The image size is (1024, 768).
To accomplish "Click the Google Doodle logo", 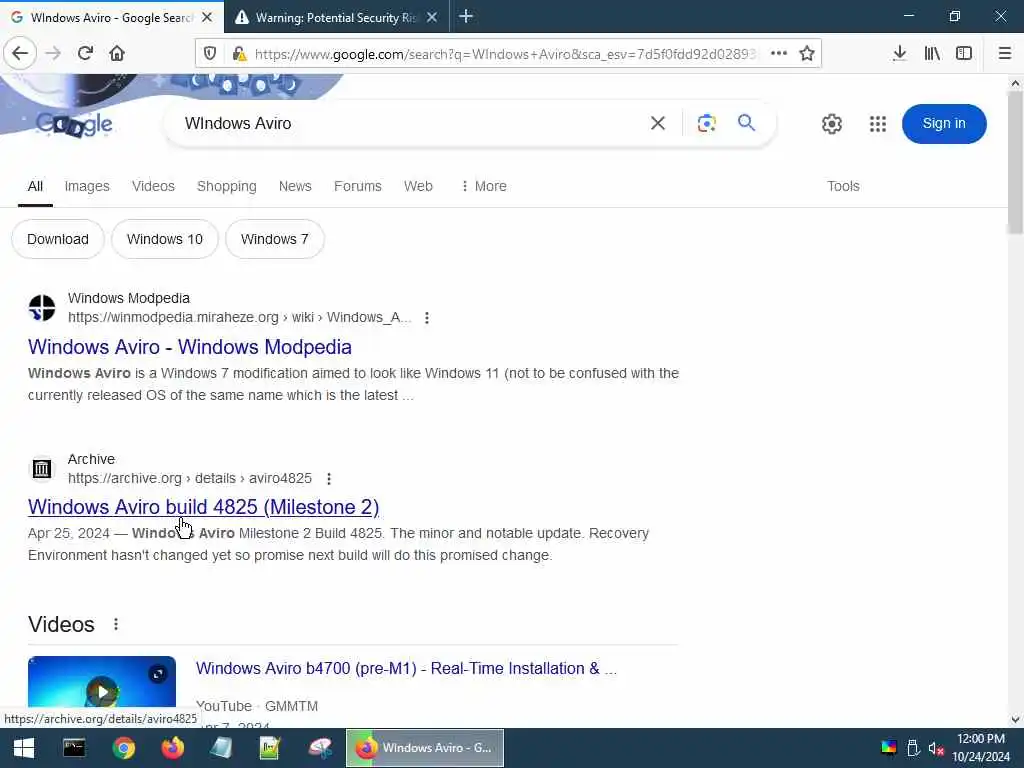I will pyautogui.click(x=74, y=123).
